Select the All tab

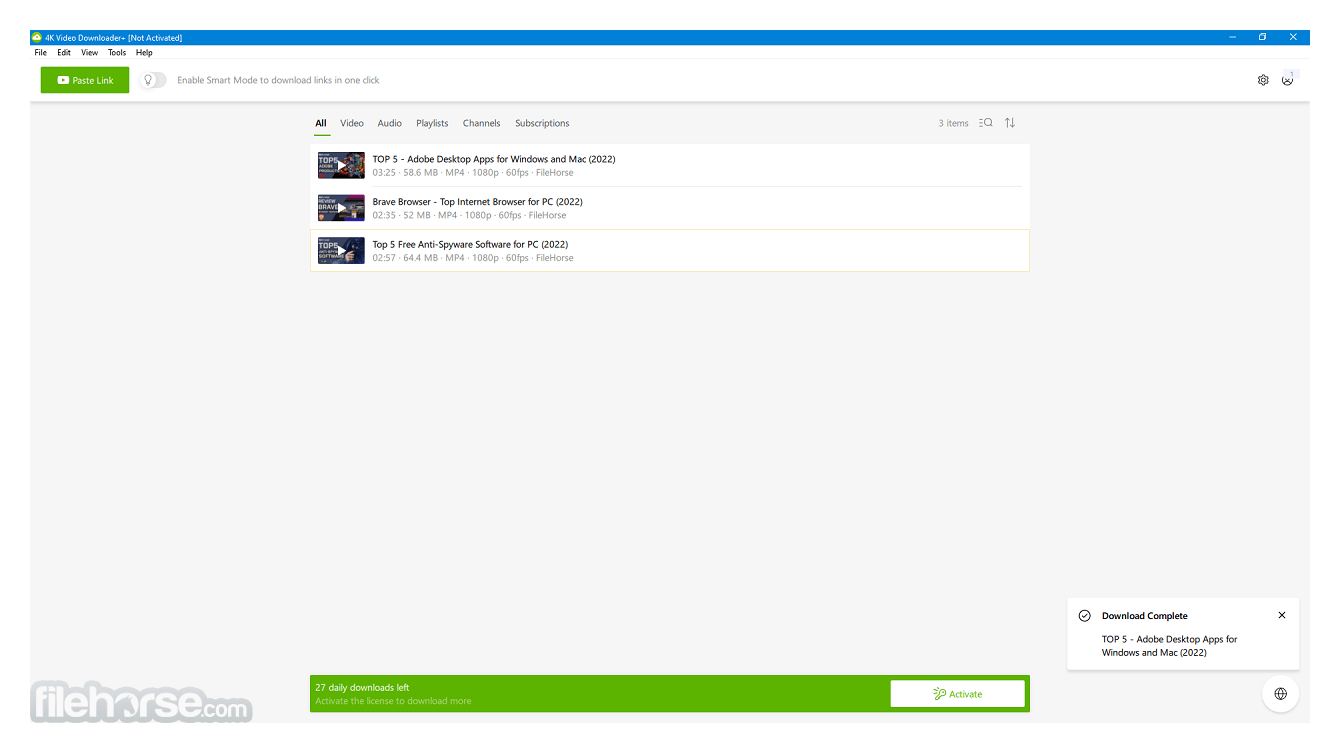pyautogui.click(x=321, y=123)
